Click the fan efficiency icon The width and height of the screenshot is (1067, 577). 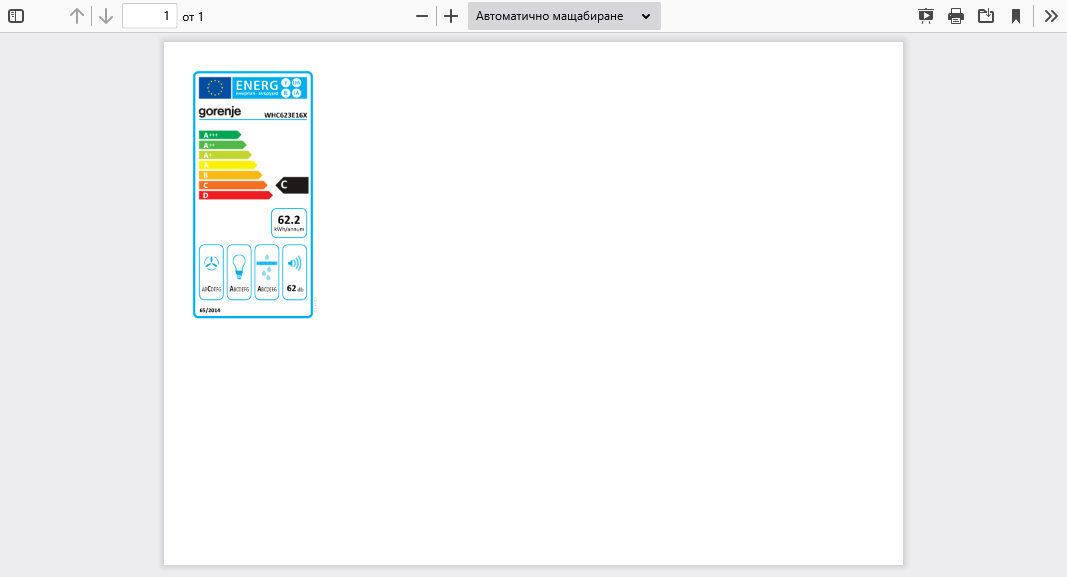[x=212, y=263]
